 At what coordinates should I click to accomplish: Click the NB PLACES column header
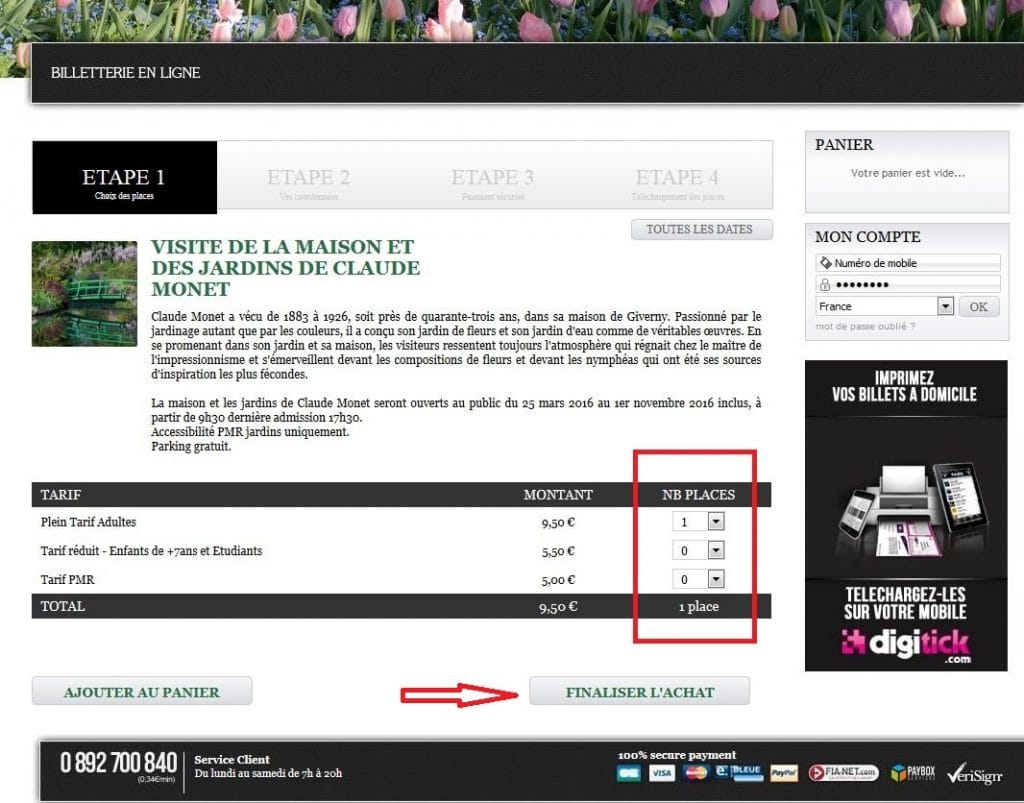click(698, 495)
